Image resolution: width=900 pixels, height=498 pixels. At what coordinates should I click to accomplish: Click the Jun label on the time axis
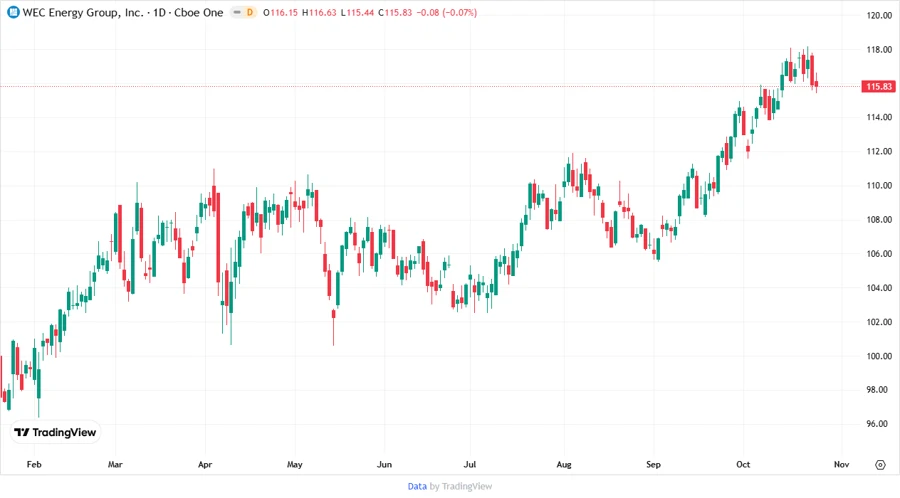(x=384, y=464)
